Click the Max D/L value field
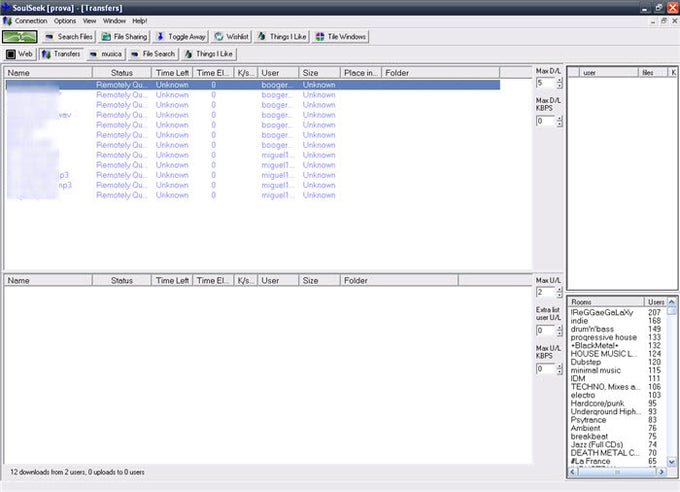This screenshot has width=680, height=492. 546,83
